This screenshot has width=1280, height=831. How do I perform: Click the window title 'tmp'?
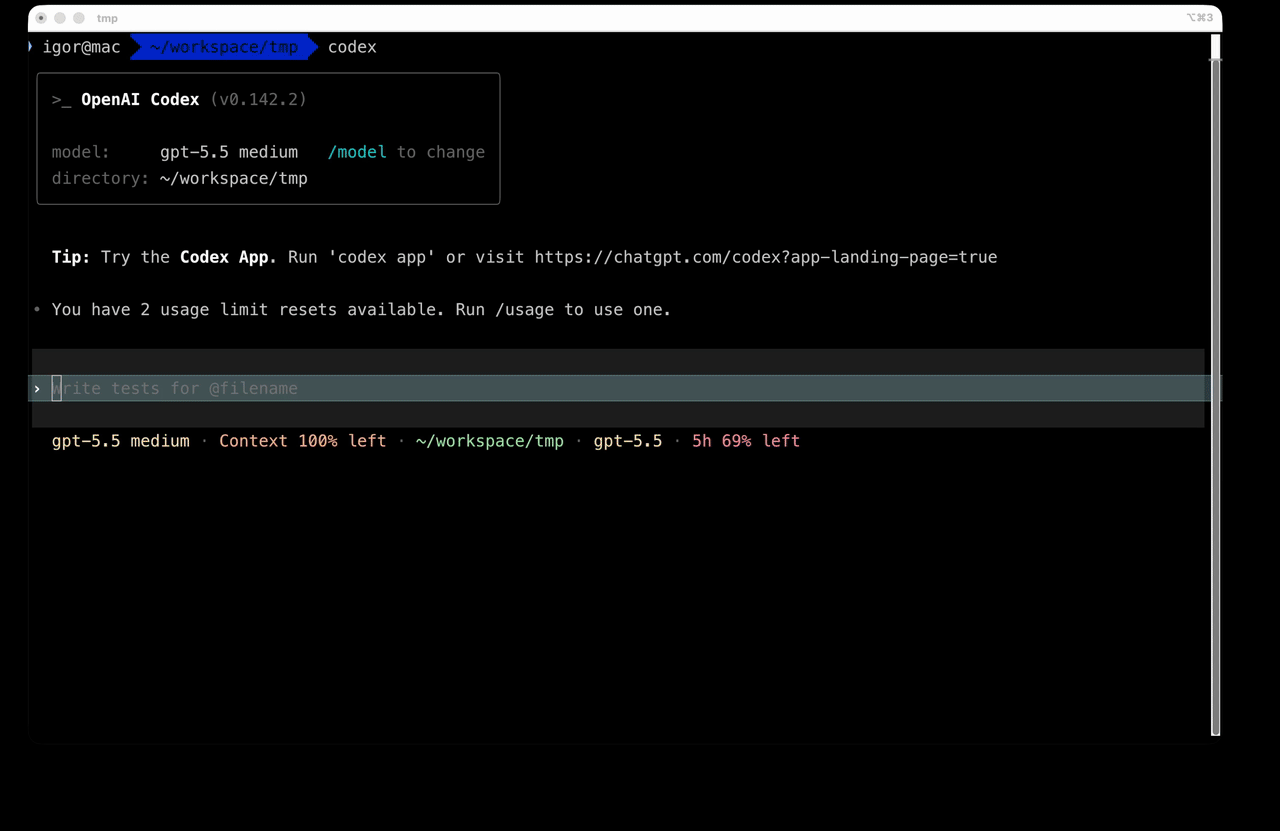(x=107, y=18)
